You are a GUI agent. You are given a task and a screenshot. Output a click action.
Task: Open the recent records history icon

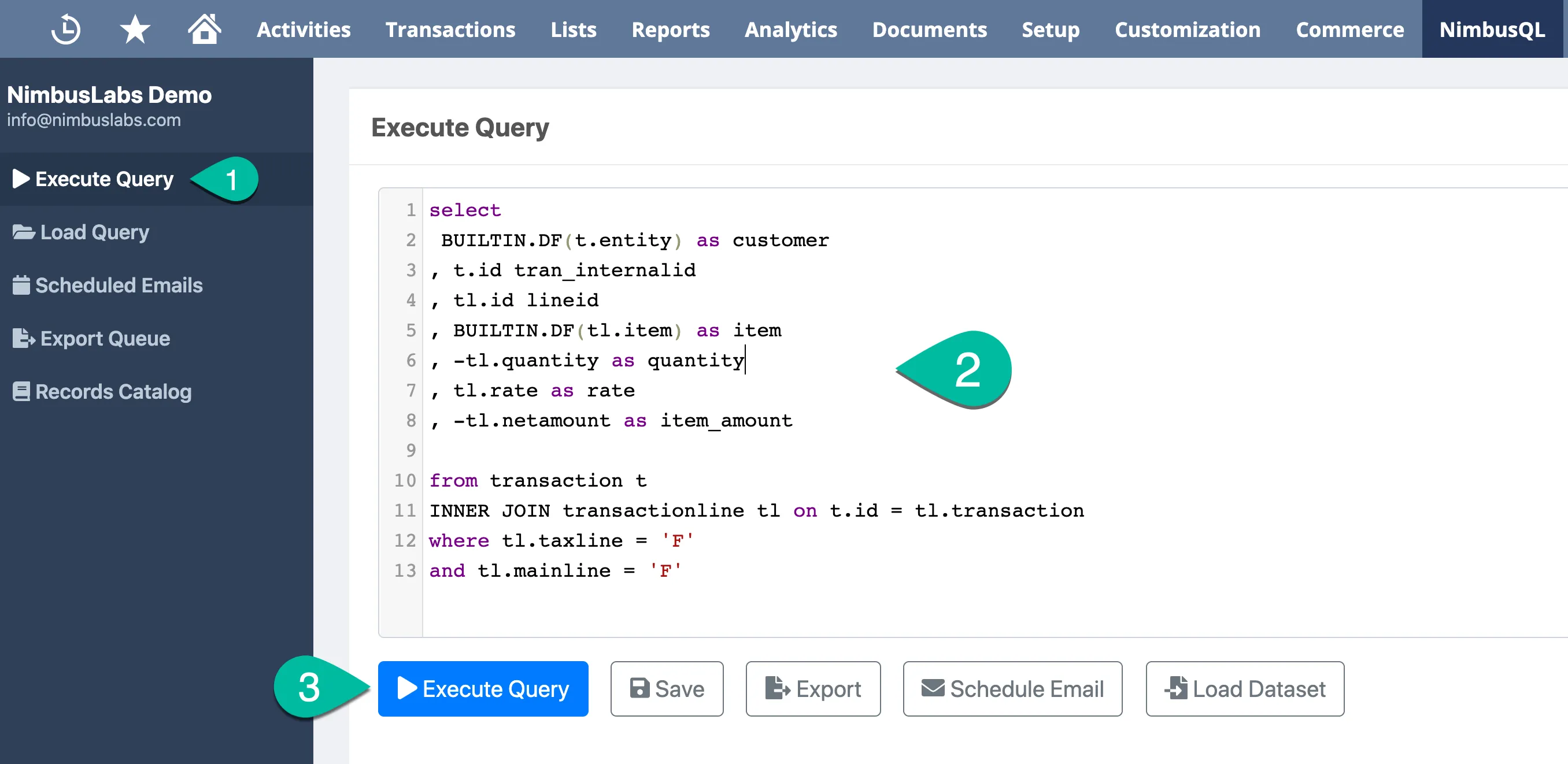pos(66,29)
